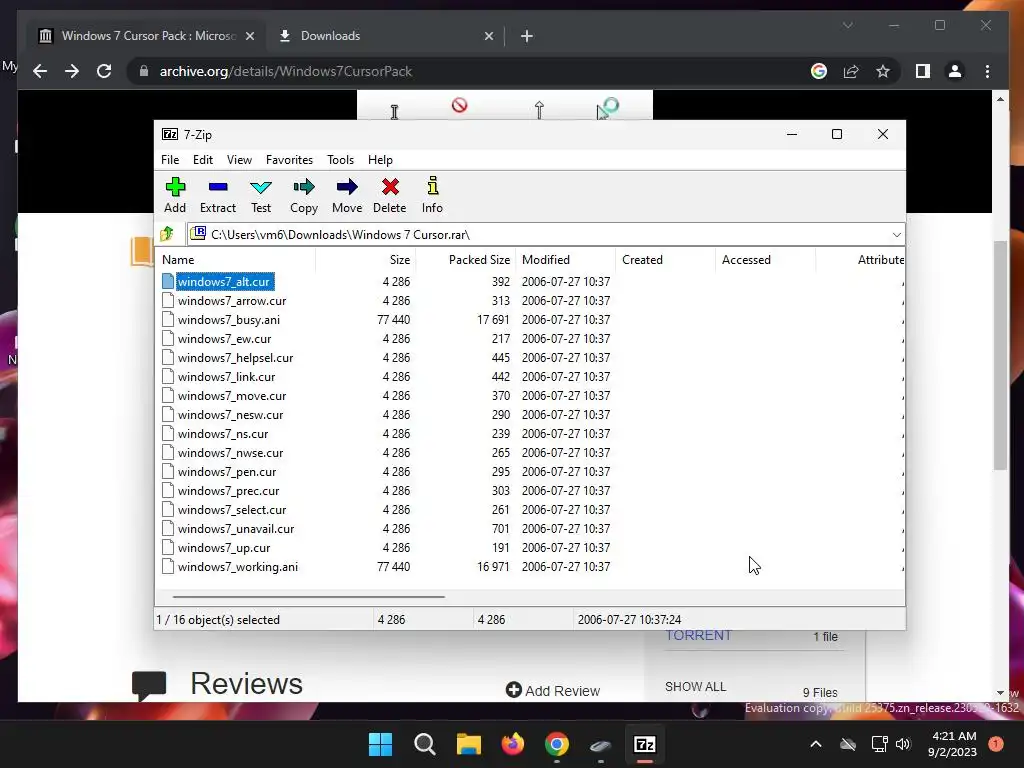Open File Explorer from taskbar
The width and height of the screenshot is (1024, 768).
(469, 744)
